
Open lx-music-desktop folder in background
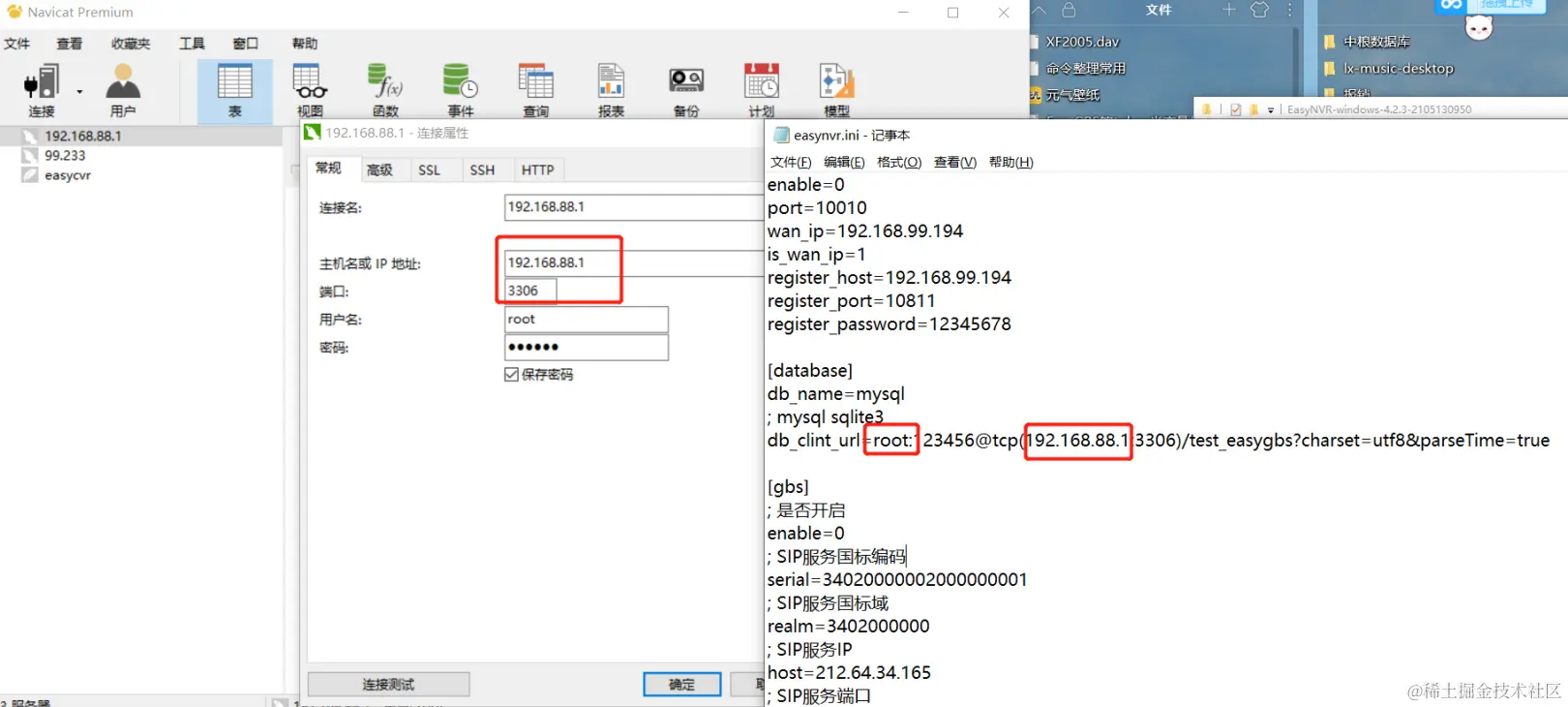[1399, 69]
